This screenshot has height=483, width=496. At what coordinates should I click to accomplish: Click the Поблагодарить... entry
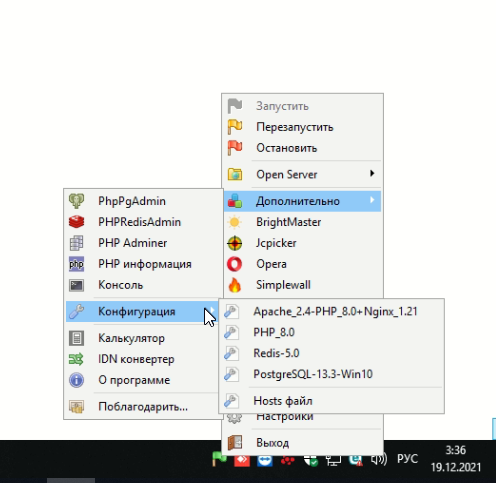[143, 407]
